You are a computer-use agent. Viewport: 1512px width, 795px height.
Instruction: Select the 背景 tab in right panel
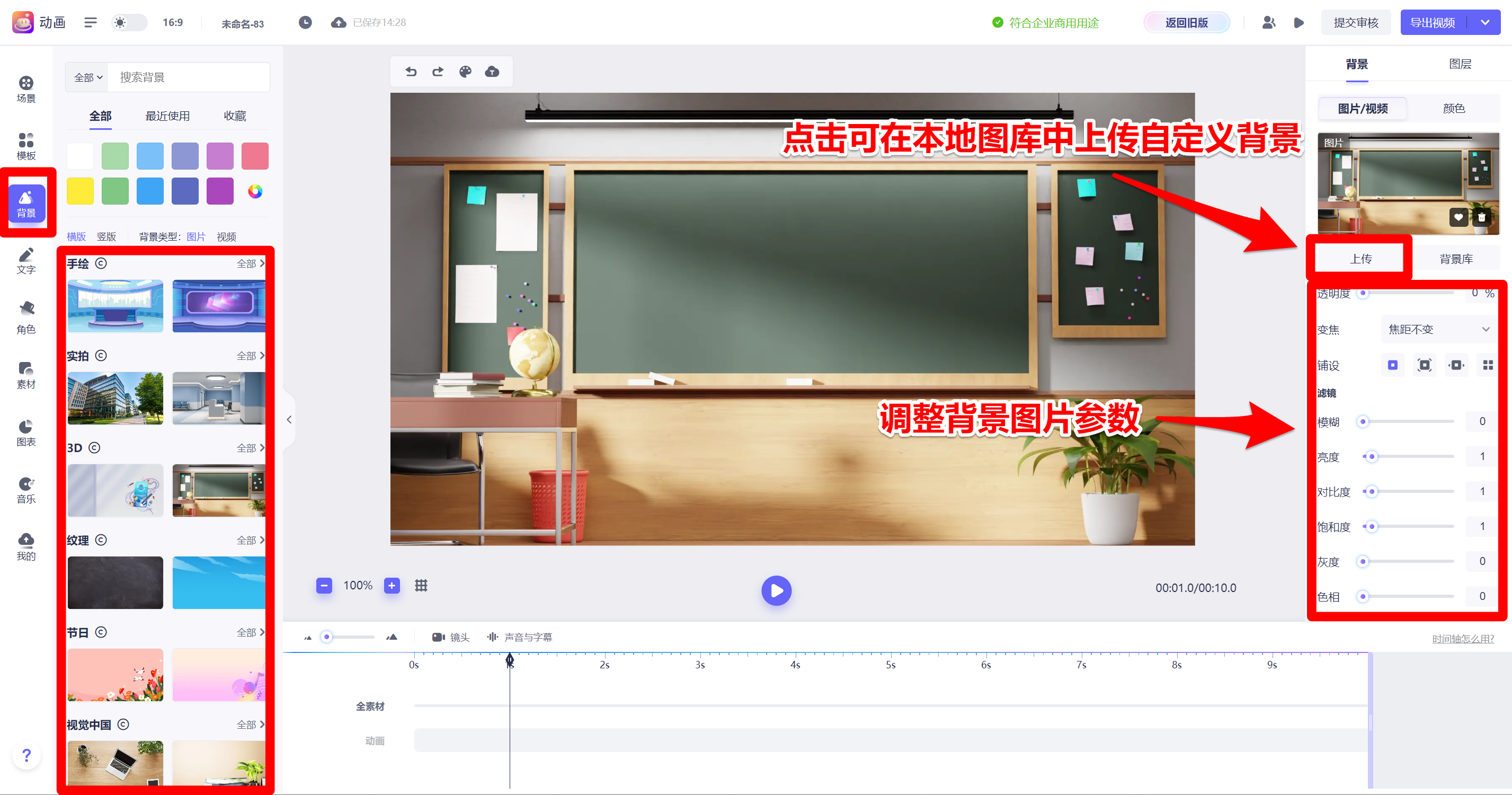(x=1356, y=64)
